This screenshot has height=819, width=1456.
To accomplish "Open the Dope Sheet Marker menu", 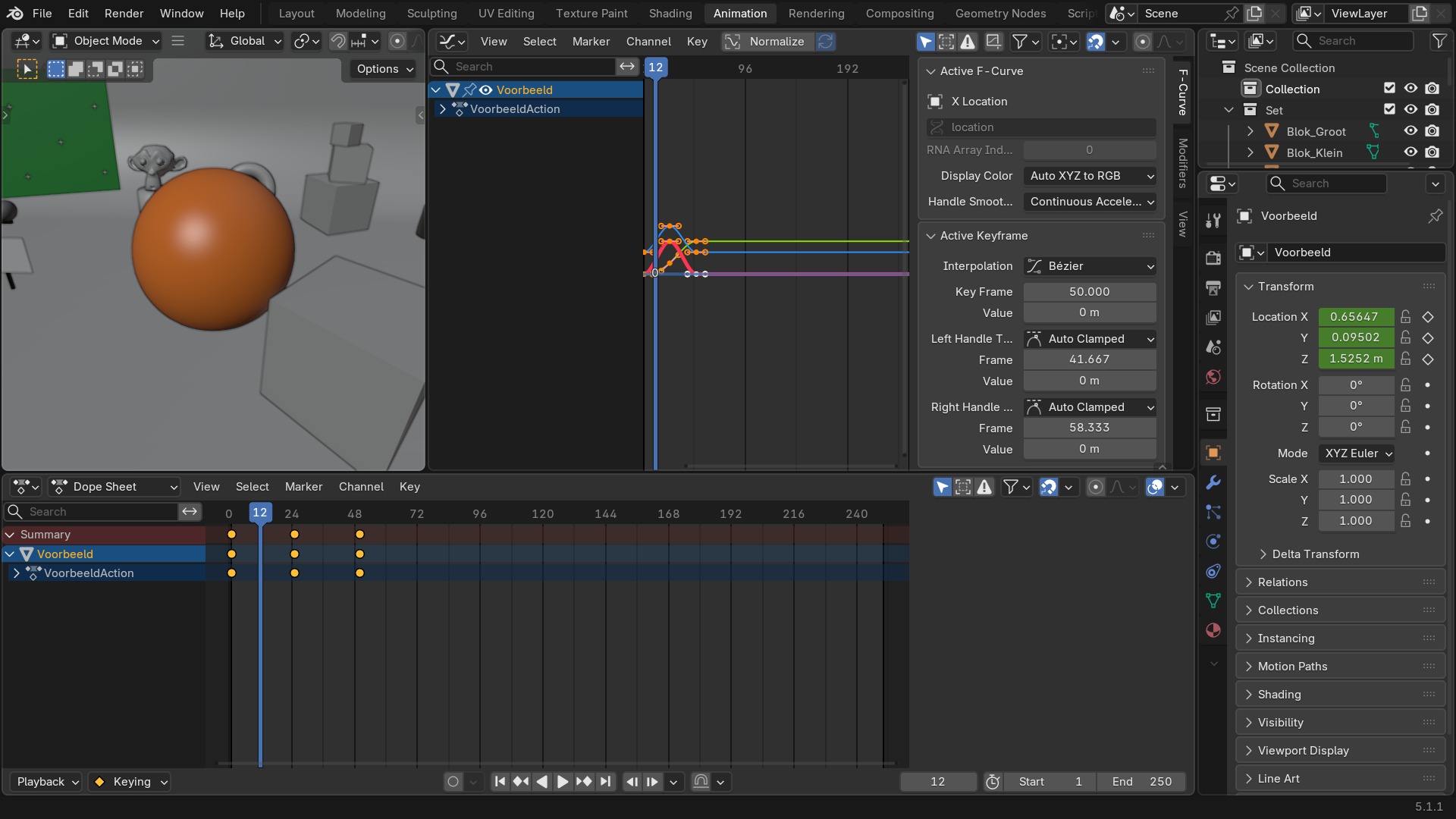I will pyautogui.click(x=303, y=487).
